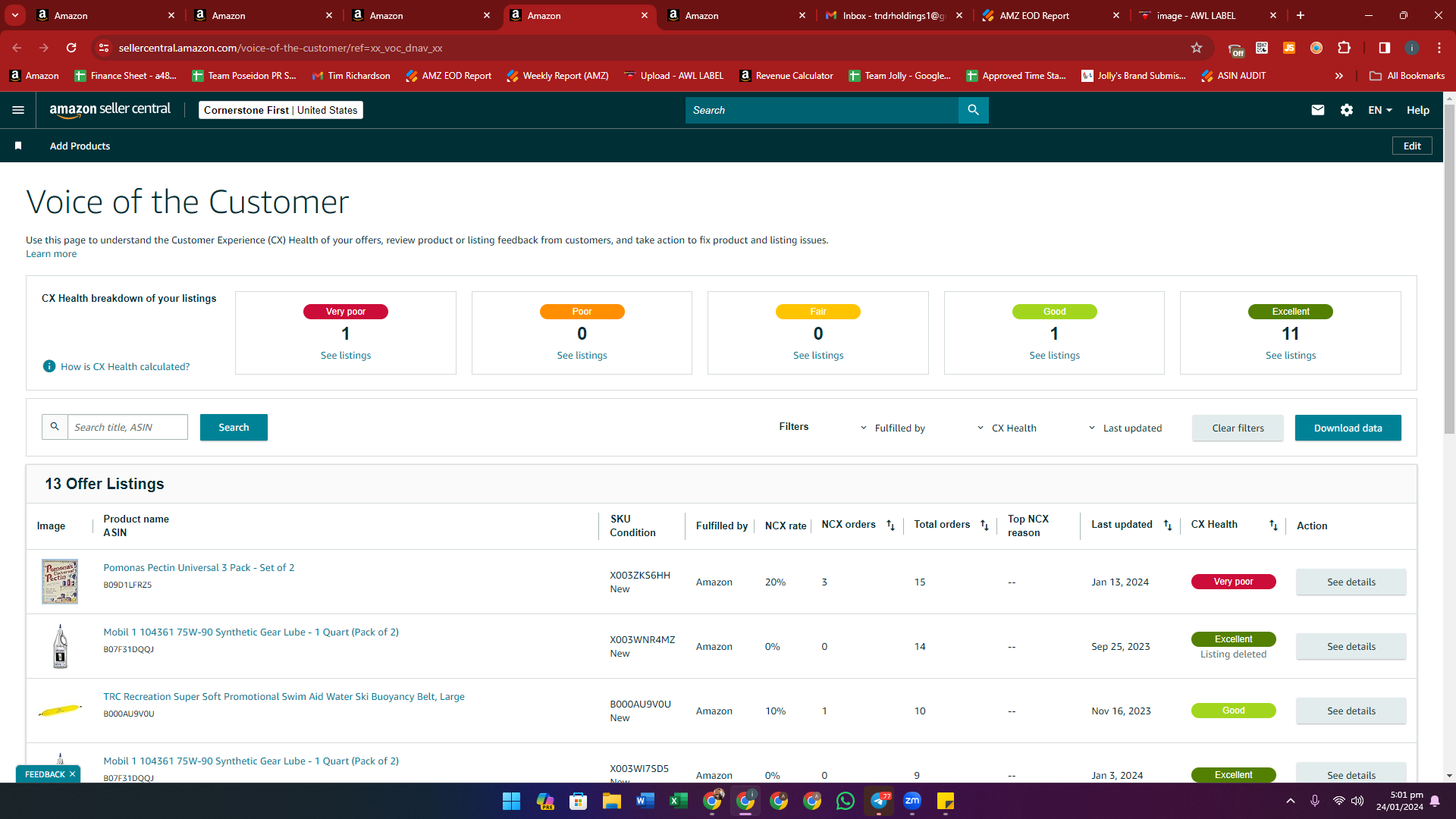This screenshot has width=1456, height=819.
Task: Open the Add Products link
Action: (80, 146)
